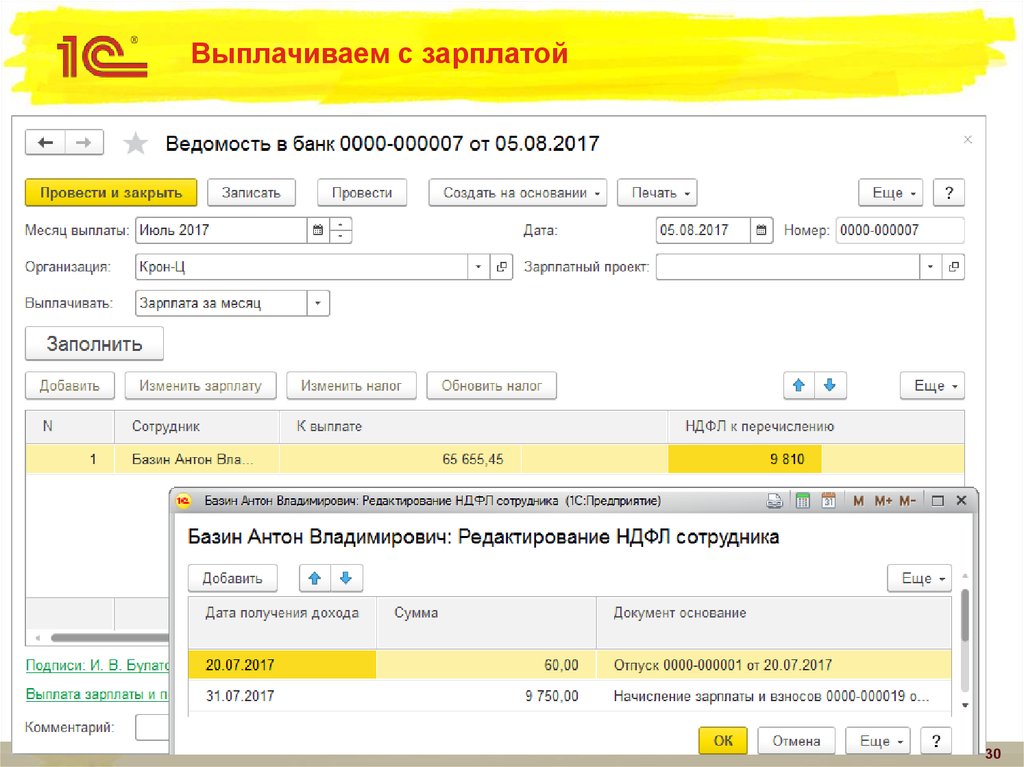The width and height of the screenshot is (1024, 767).
Task: Open the Организация selection dropdown
Action: [x=478, y=267]
